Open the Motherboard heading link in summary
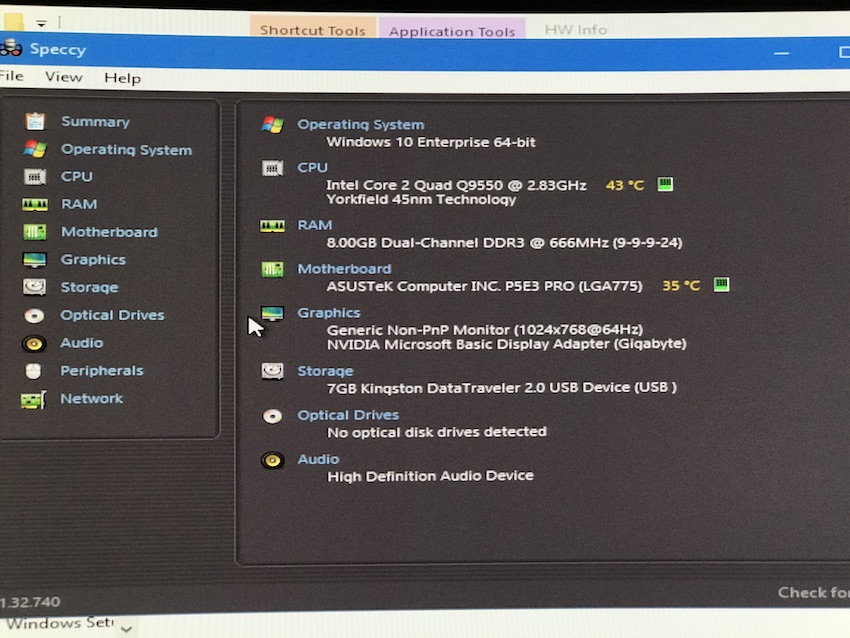This screenshot has width=850, height=638. (x=344, y=269)
